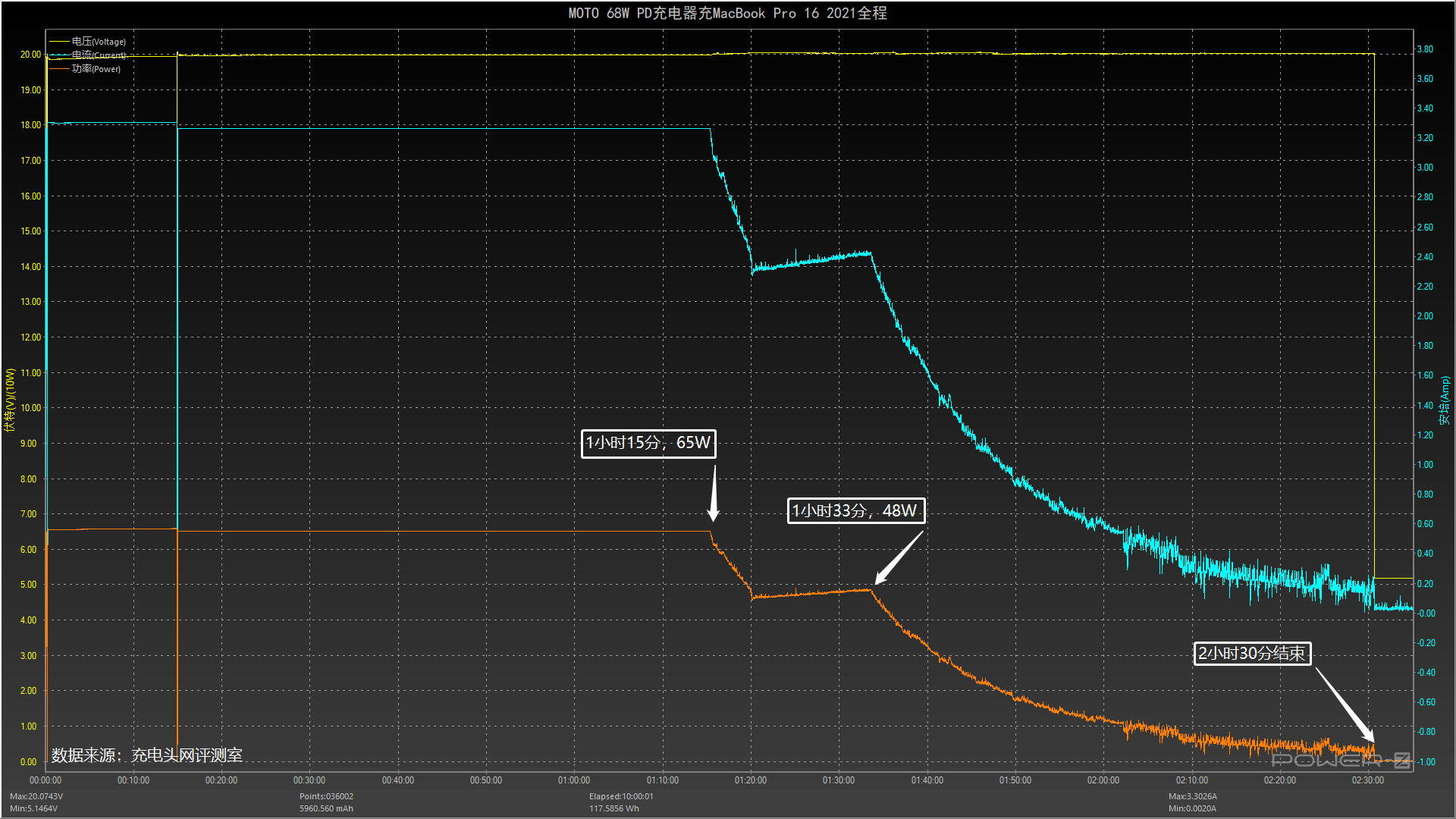Click the Max:3.3026A status value
Viewport: 1456px width, 819px height.
1193,796
